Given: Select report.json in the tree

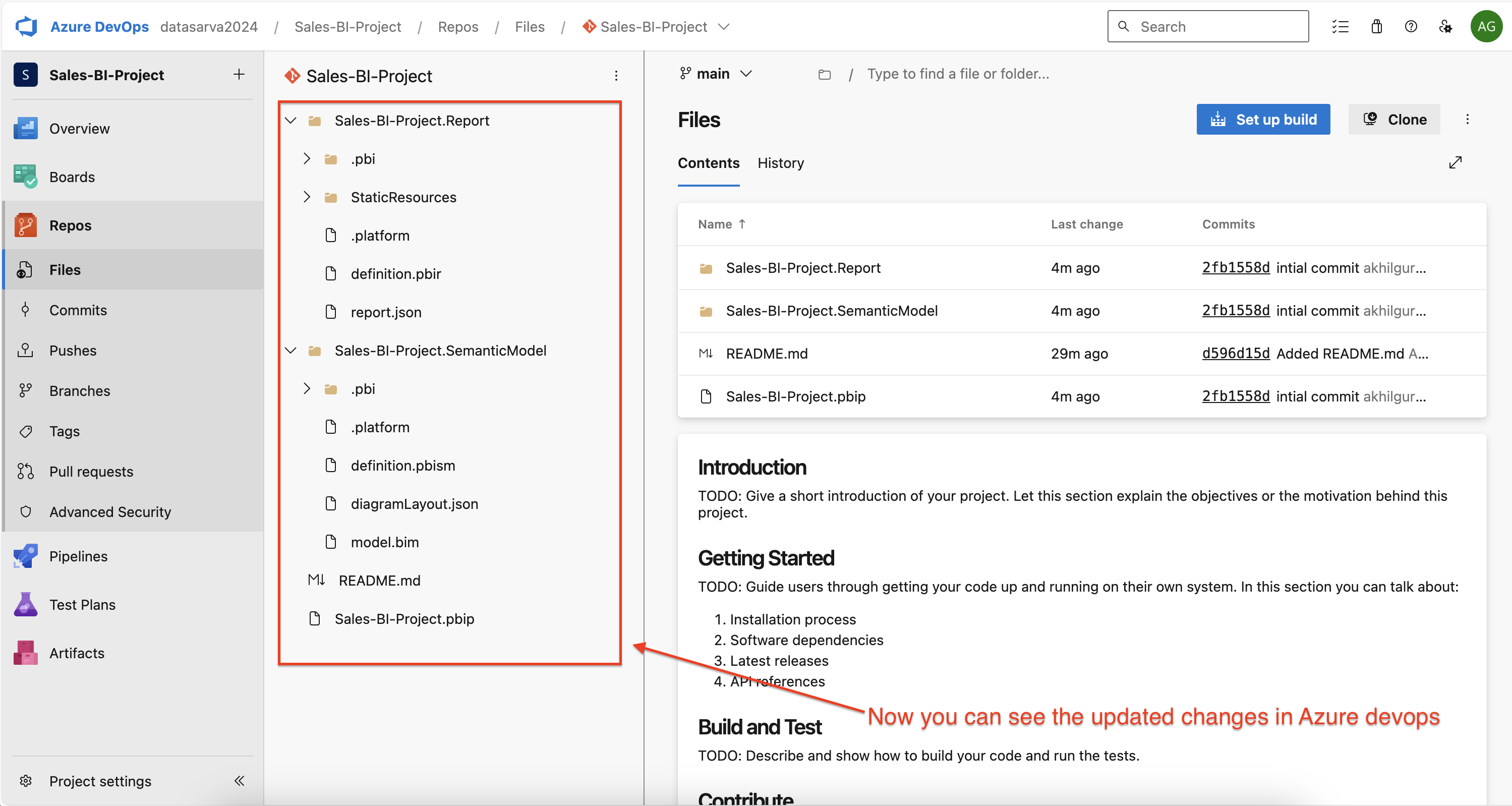Looking at the screenshot, I should pyautogui.click(x=386, y=312).
